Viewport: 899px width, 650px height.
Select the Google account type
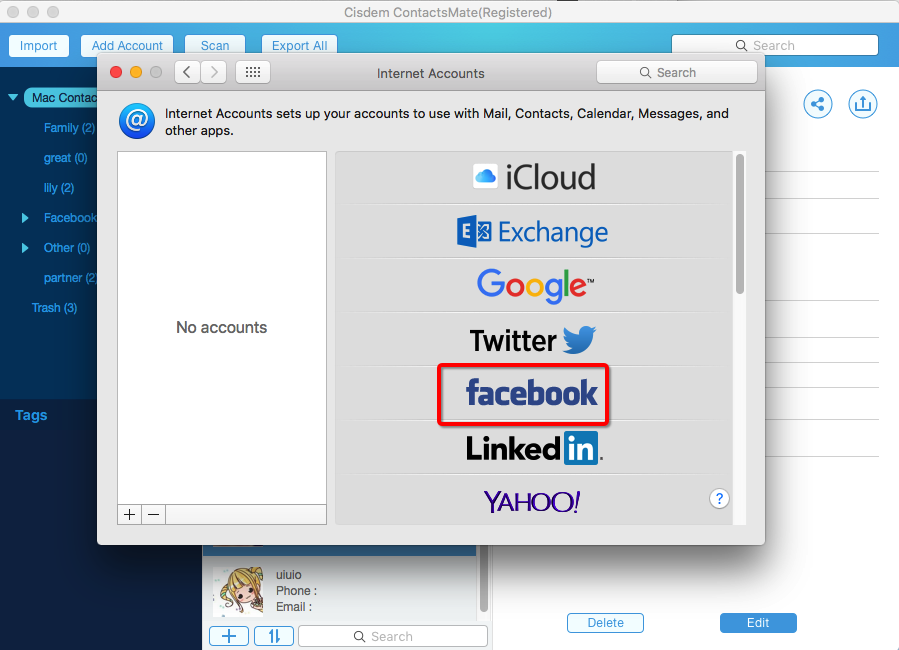(x=534, y=285)
